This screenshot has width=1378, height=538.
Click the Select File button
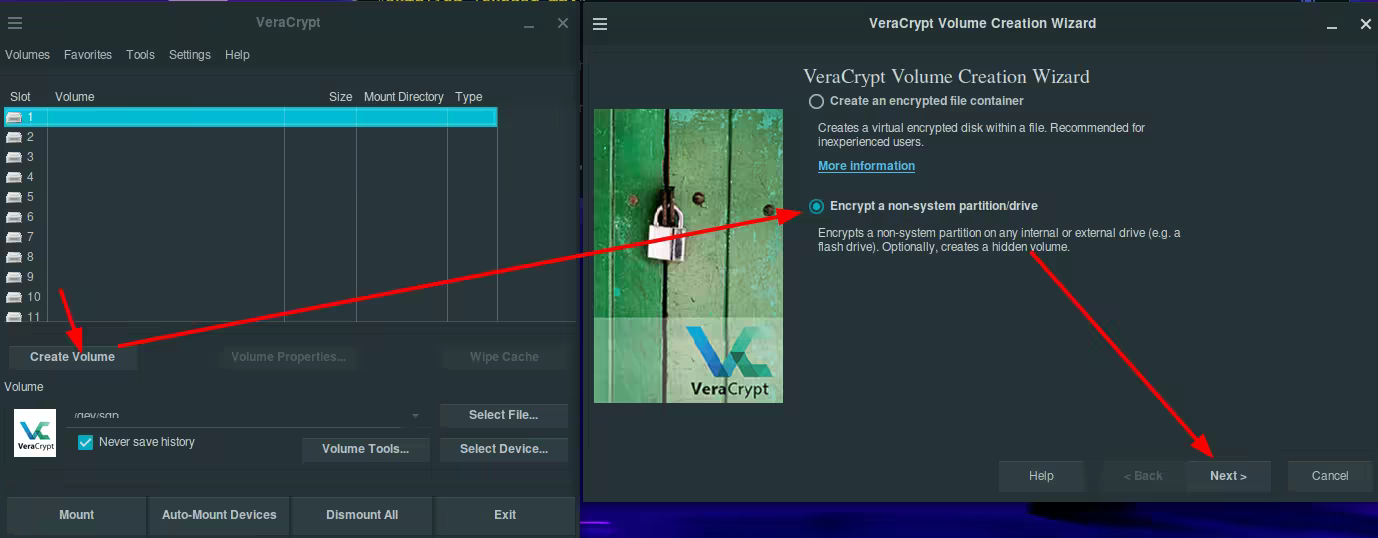coord(504,415)
